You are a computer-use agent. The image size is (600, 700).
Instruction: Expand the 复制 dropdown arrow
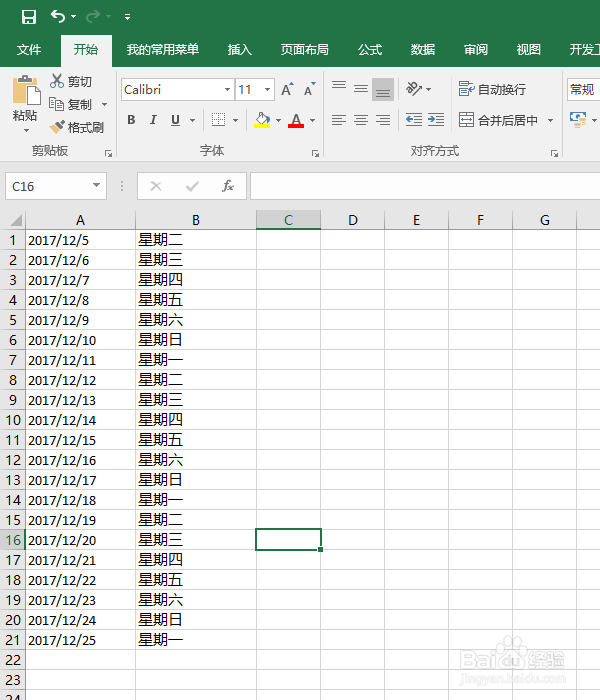point(104,104)
